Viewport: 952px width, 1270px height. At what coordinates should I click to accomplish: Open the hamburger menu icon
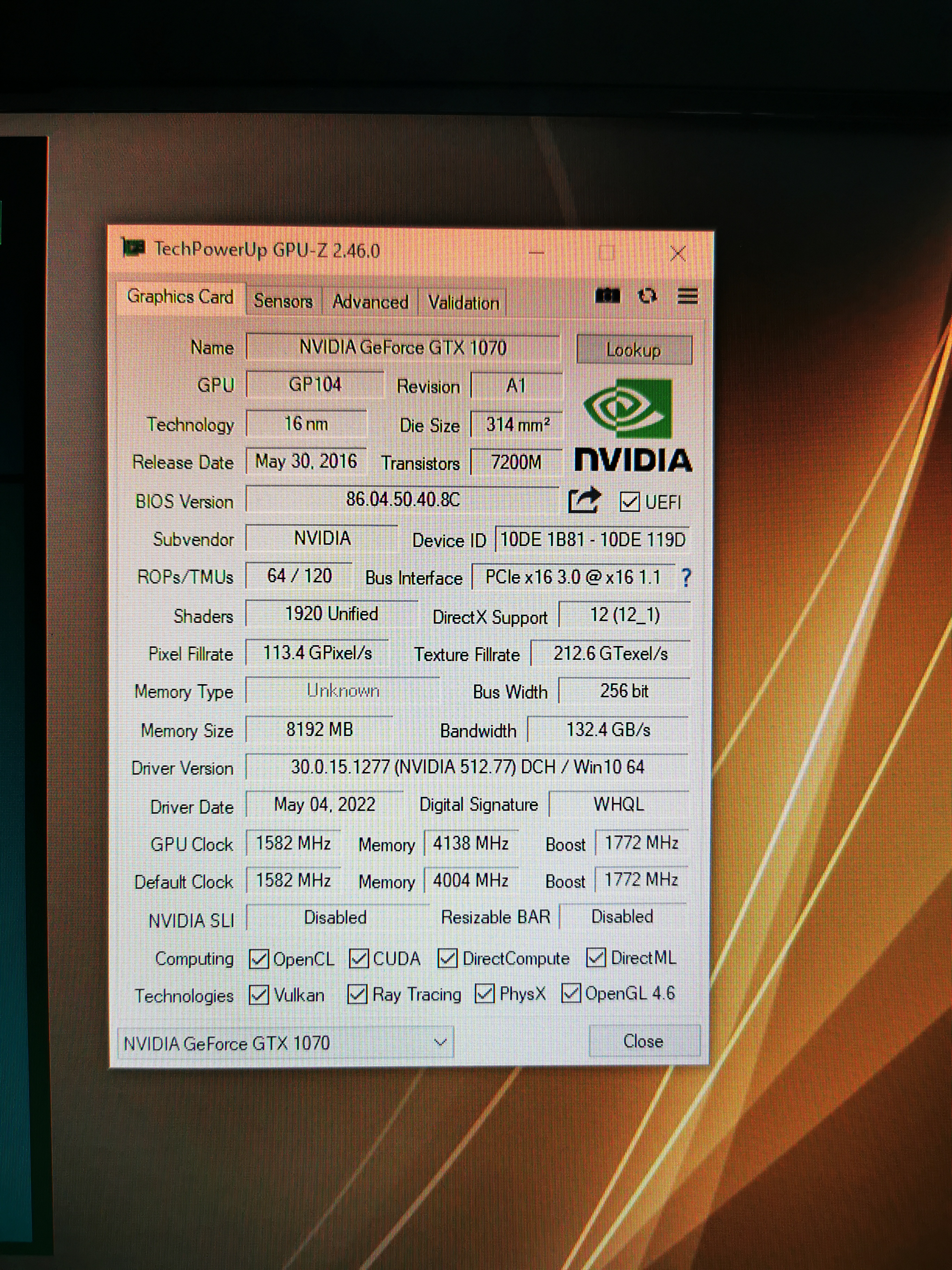(688, 296)
